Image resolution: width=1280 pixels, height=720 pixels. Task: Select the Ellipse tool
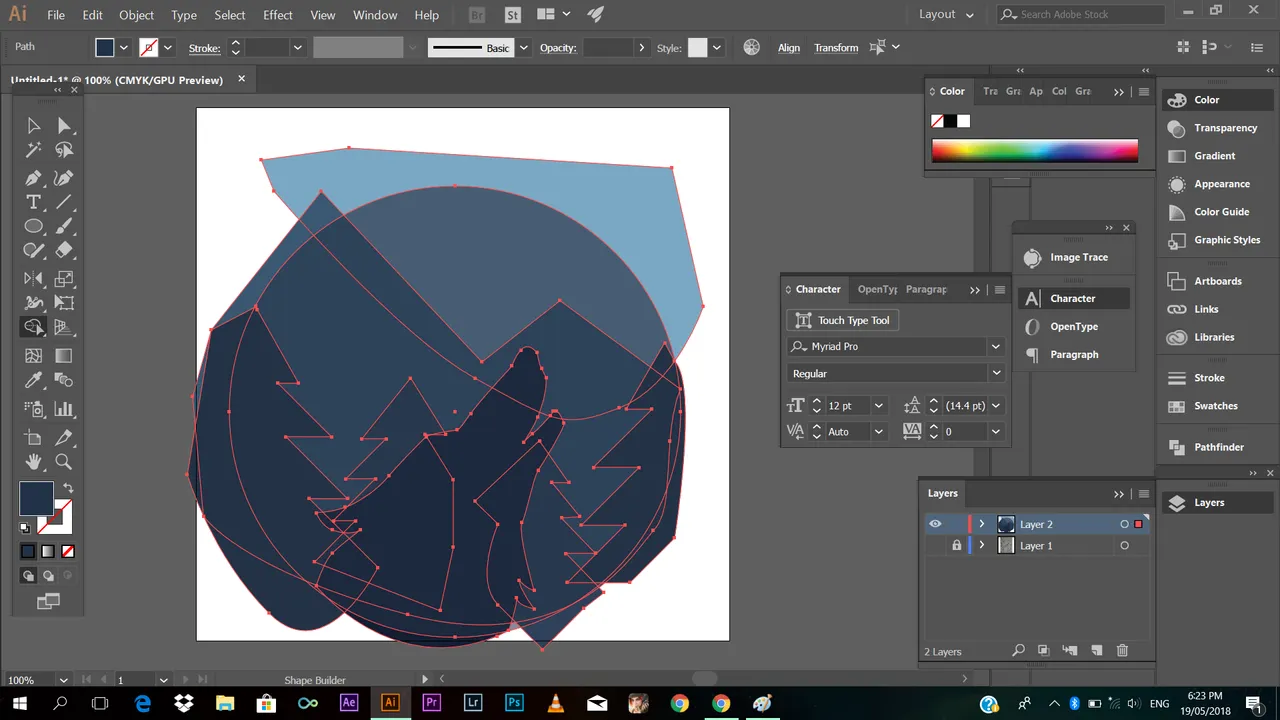tap(33, 226)
